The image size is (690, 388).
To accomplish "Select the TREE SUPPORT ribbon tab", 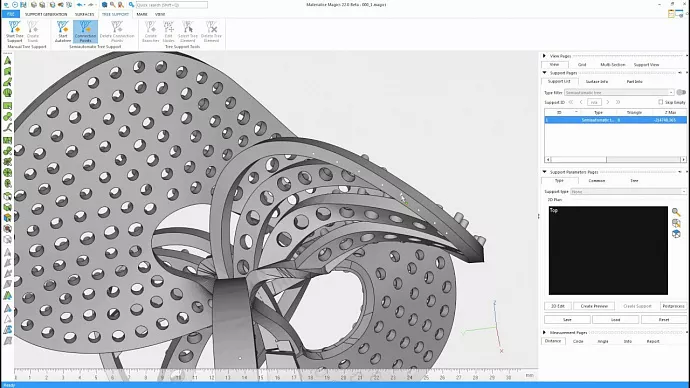I will point(115,14).
